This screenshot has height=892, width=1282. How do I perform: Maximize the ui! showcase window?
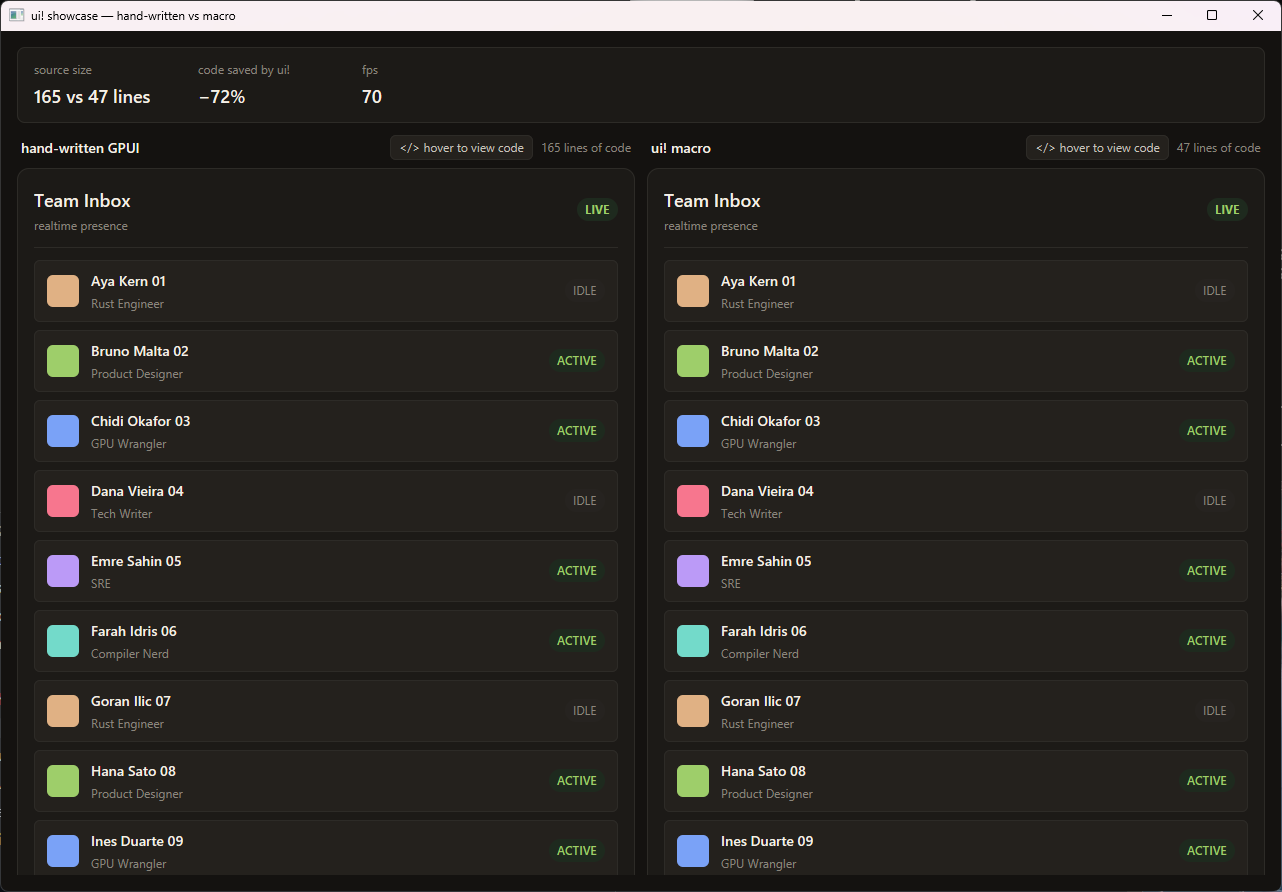1212,15
